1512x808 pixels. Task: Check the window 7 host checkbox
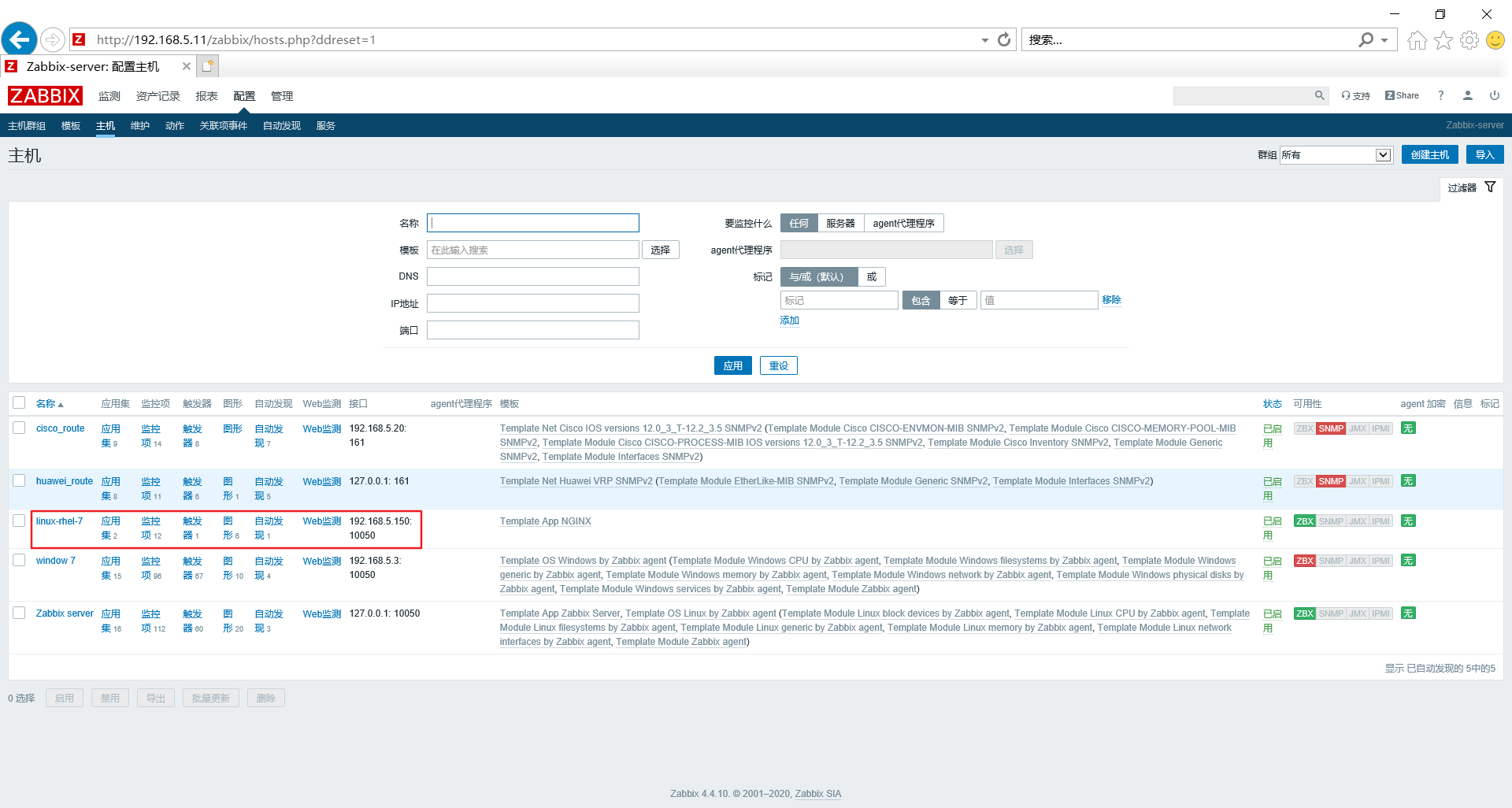(x=19, y=560)
